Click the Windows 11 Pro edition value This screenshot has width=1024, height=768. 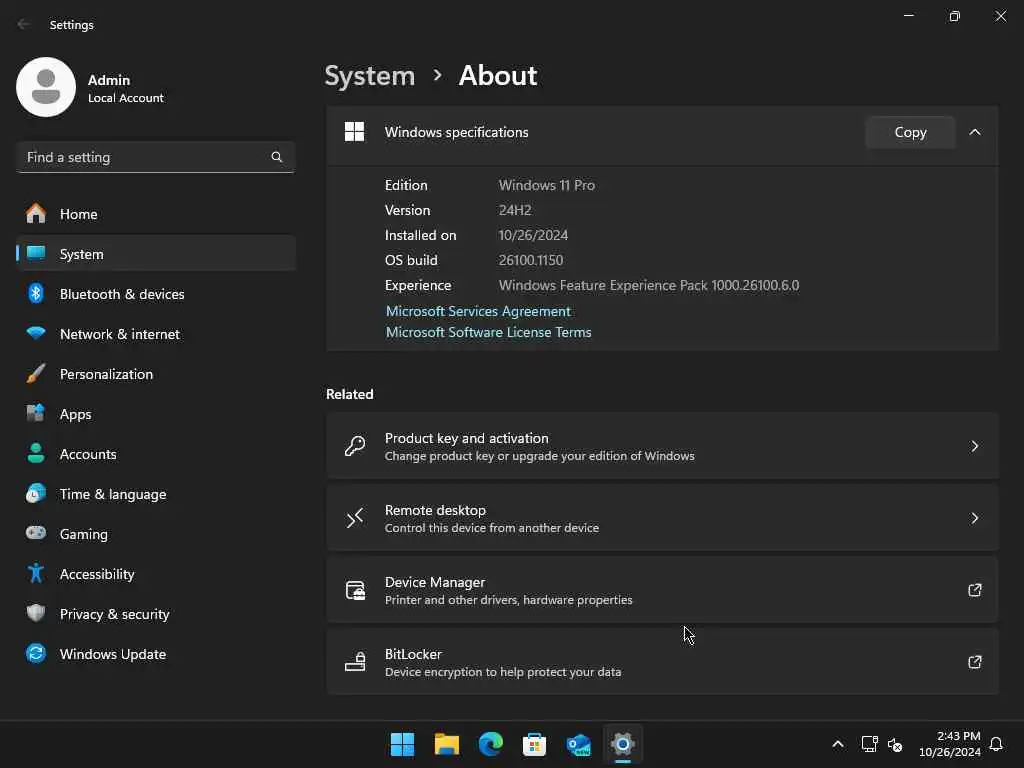(x=547, y=185)
